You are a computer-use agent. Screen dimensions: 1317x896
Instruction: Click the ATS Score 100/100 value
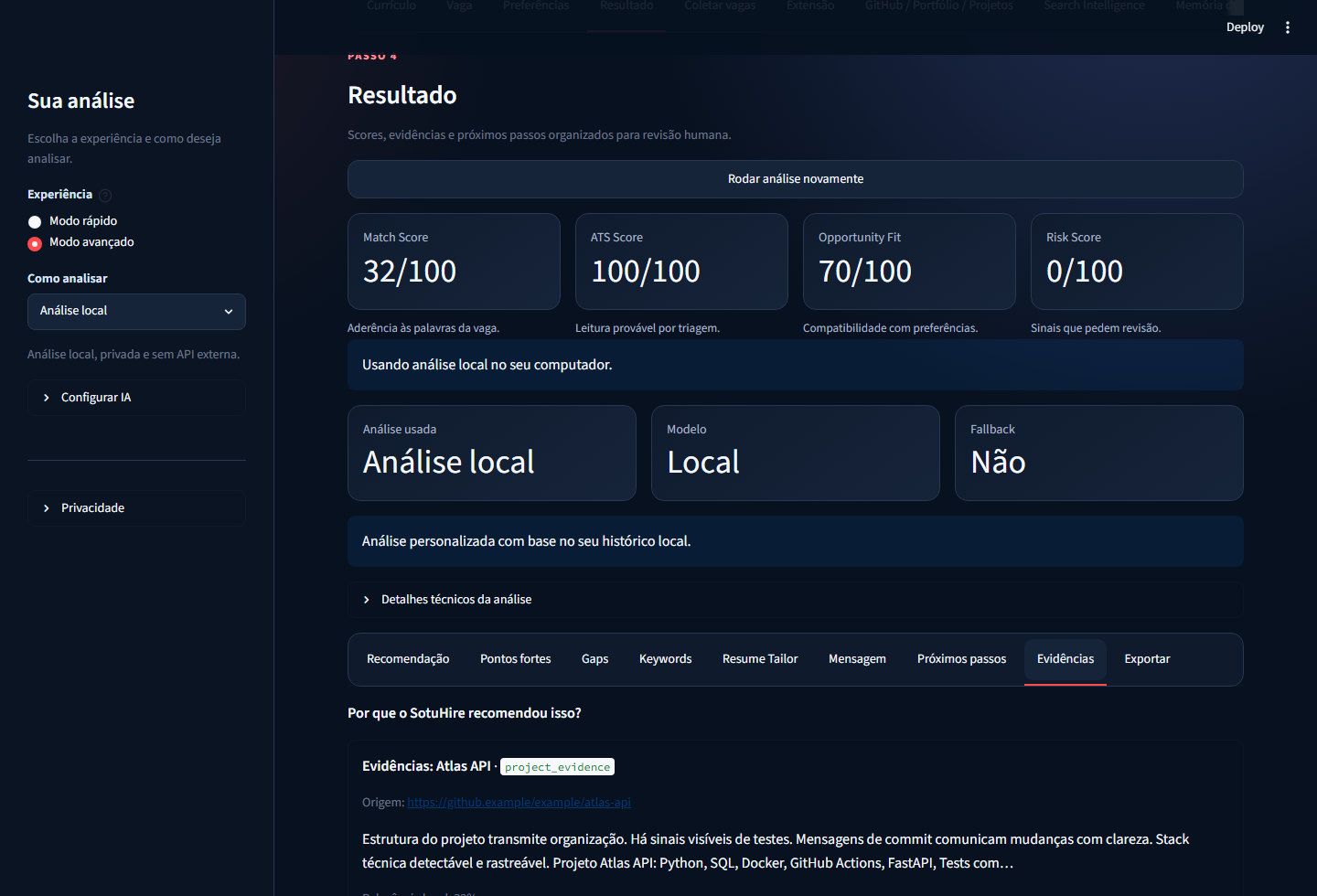(x=646, y=272)
